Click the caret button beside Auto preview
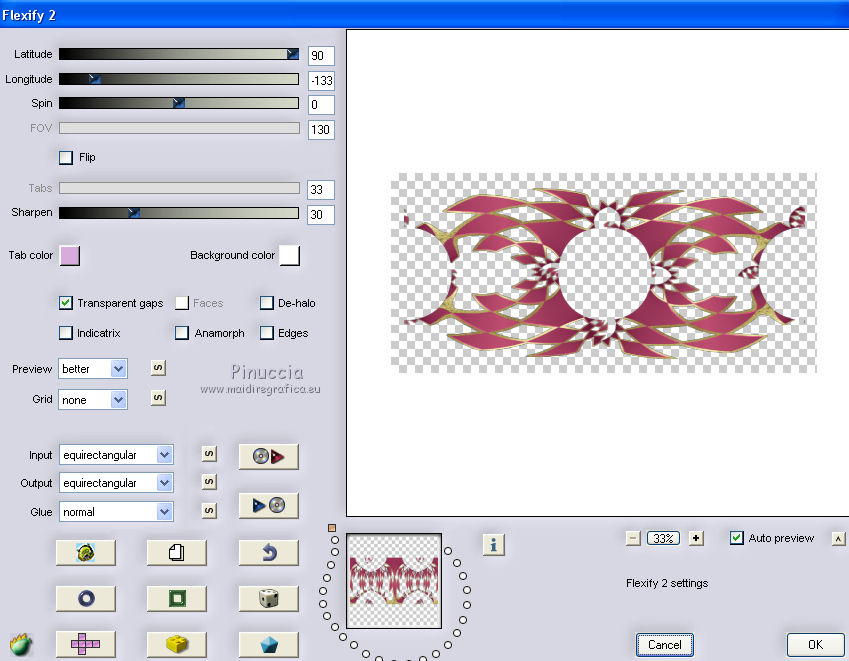Viewport: 849px width, 661px height. coord(838,539)
